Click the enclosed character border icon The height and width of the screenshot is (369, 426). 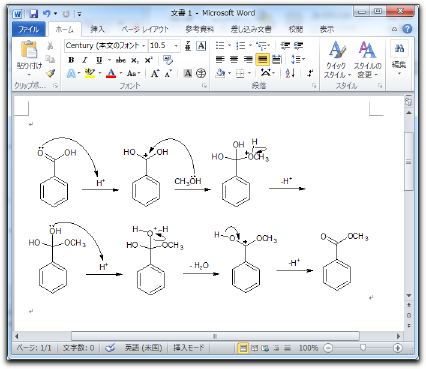pyautogui.click(x=201, y=46)
